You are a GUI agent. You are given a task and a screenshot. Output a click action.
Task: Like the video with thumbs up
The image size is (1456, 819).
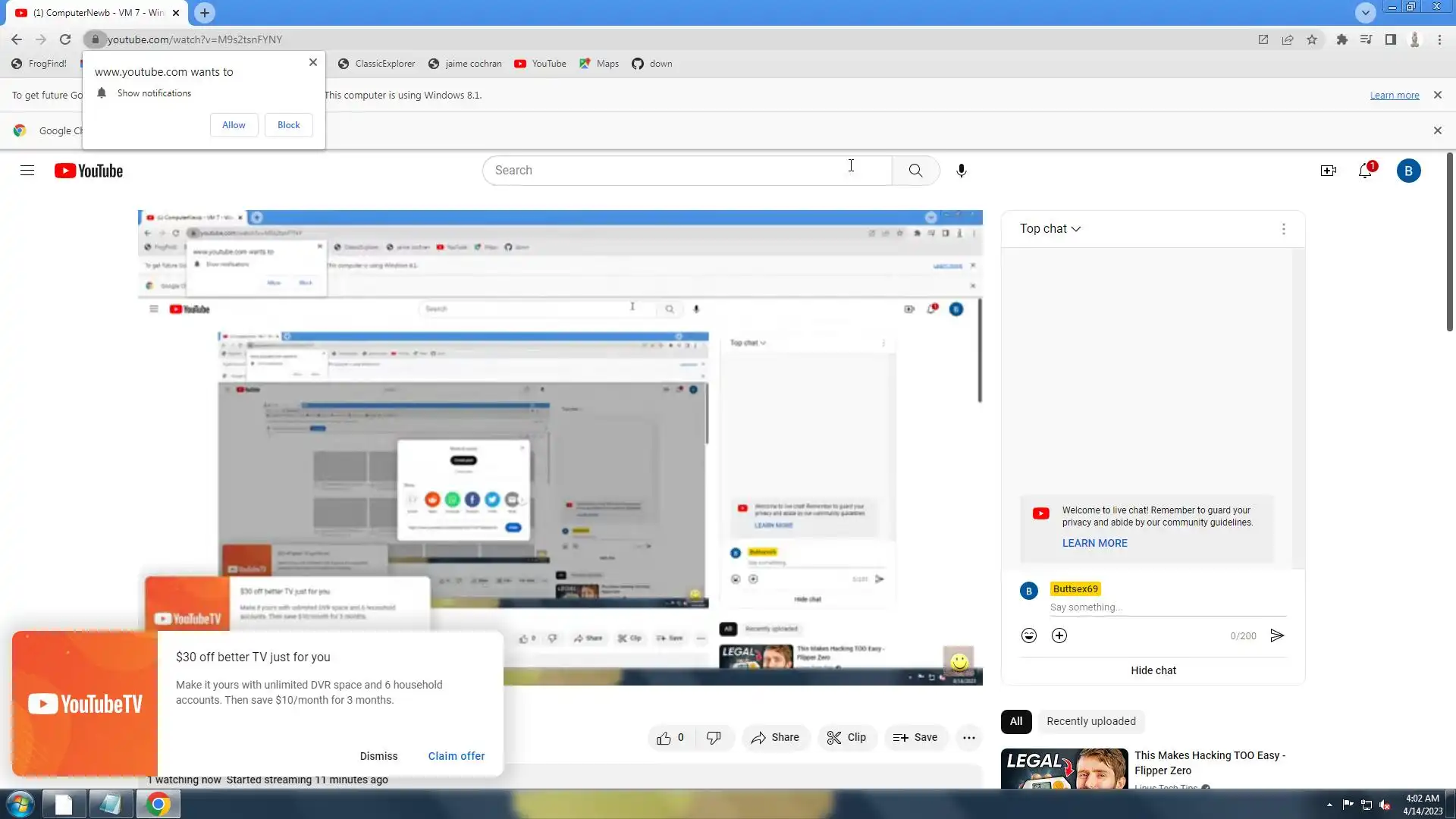click(664, 737)
